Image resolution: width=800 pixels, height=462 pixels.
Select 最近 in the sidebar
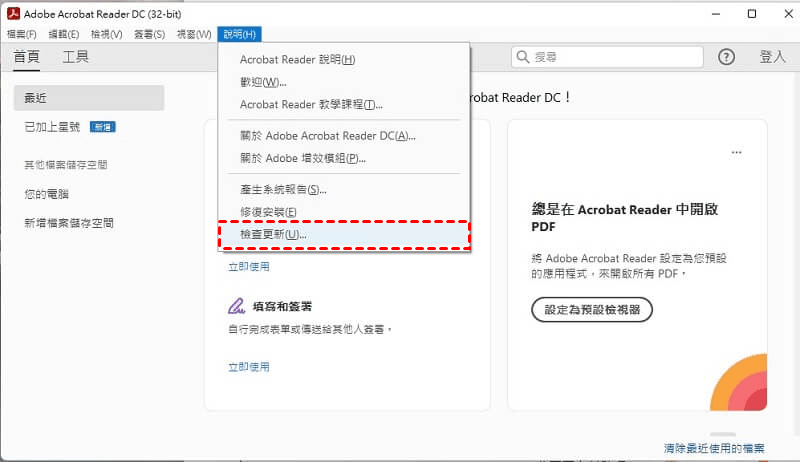click(89, 98)
